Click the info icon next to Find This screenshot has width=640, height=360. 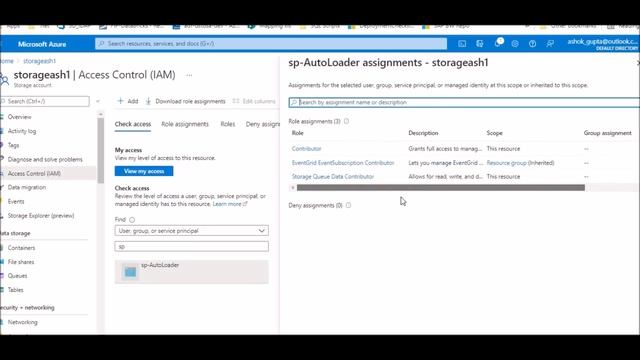pyautogui.click(x=132, y=220)
